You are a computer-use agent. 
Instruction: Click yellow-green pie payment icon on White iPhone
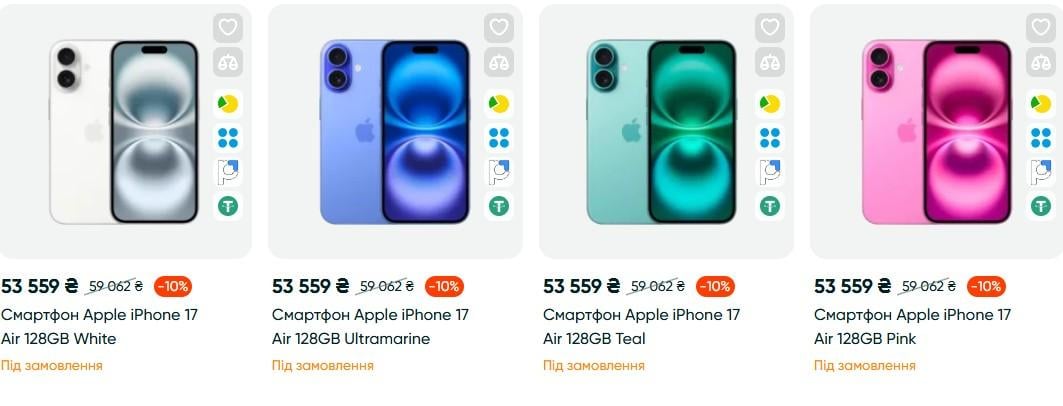click(x=228, y=104)
